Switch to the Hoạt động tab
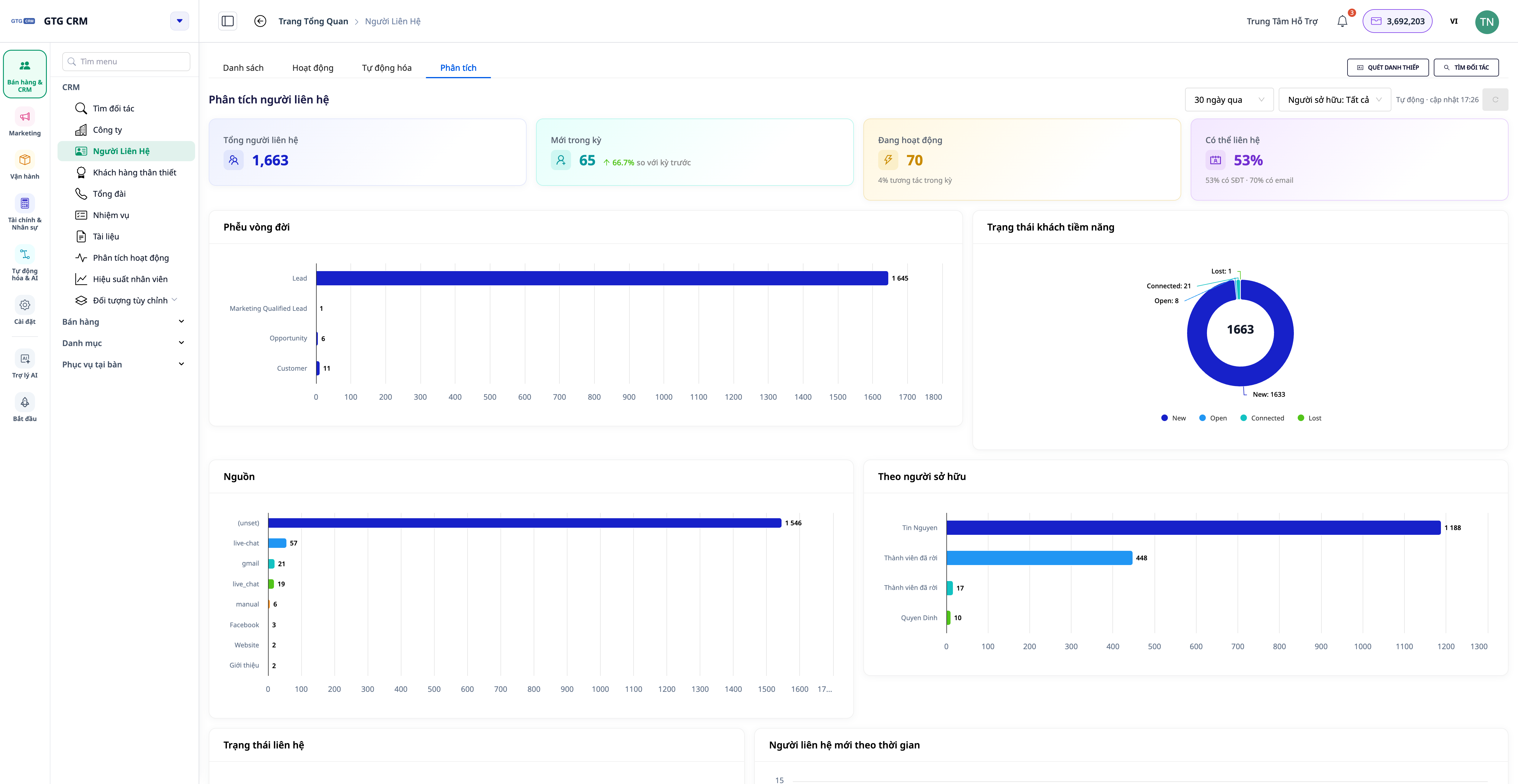Image resolution: width=1518 pixels, height=784 pixels. tap(312, 68)
